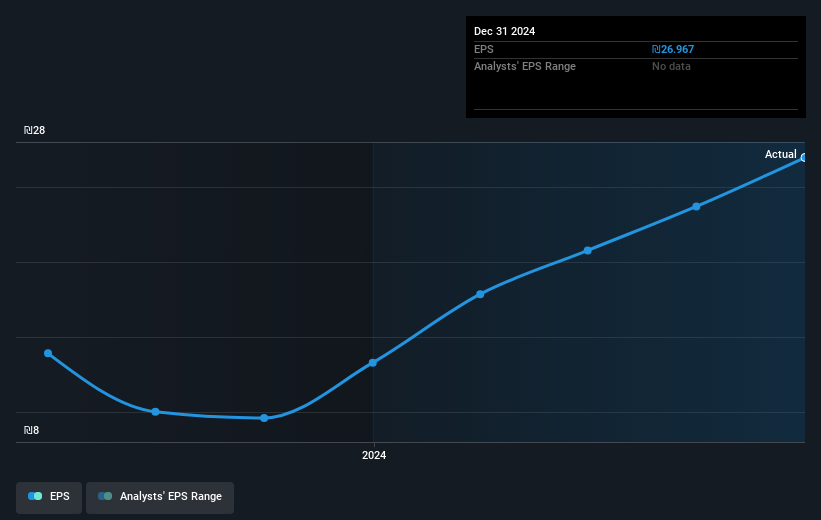Click the Actual endpoint data marker

[x=804, y=158]
